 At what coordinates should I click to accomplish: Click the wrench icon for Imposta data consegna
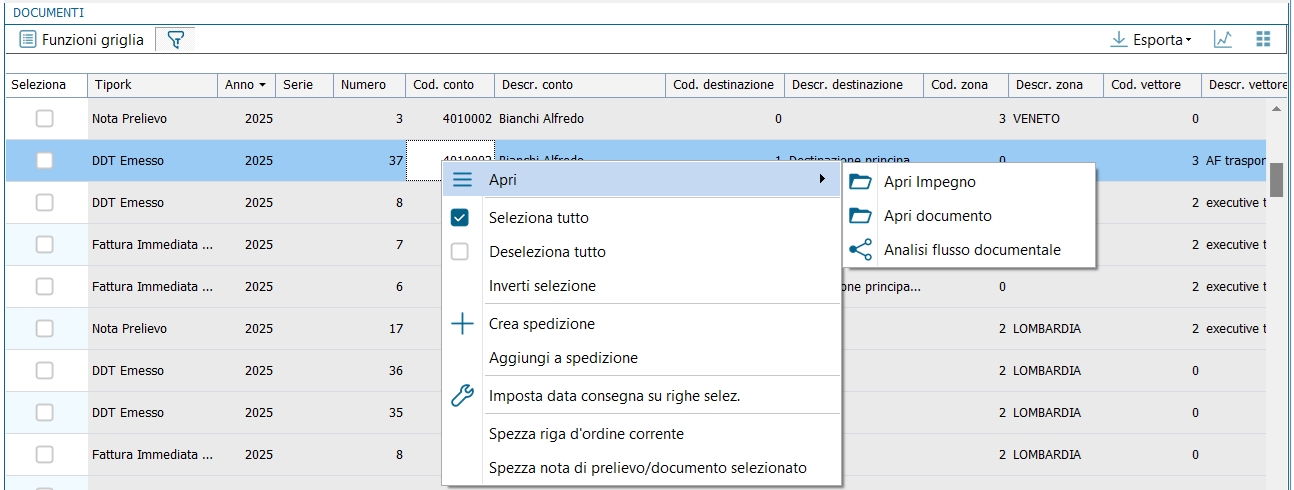point(461,396)
